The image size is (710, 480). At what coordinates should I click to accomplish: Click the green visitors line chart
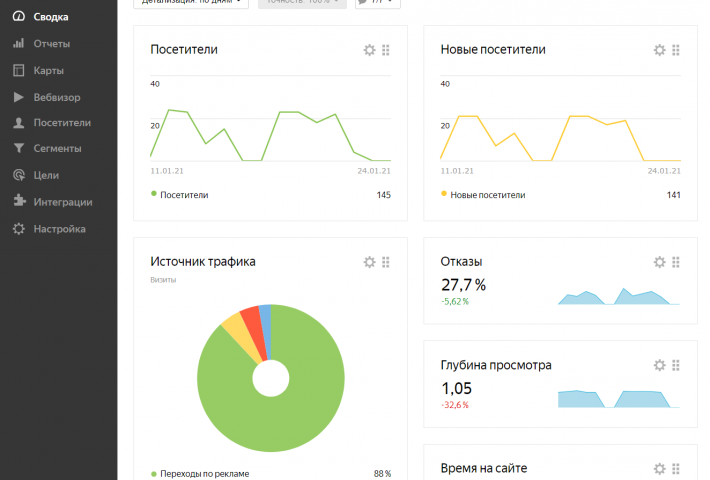tap(270, 135)
